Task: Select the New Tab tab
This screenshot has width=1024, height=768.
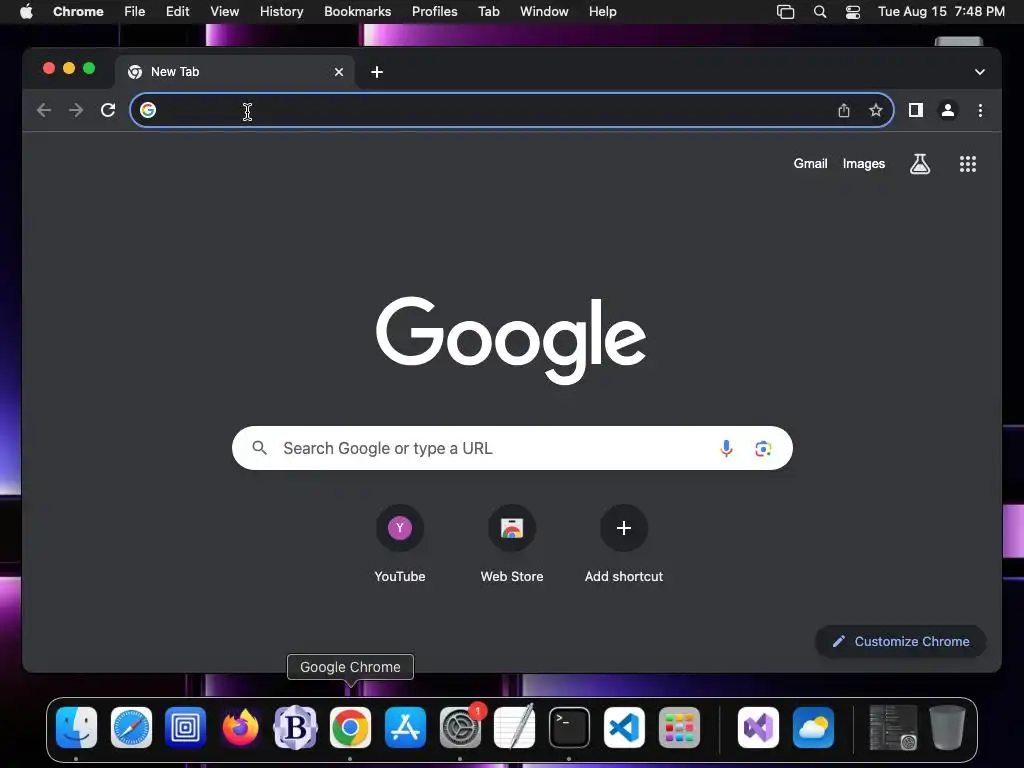Action: tap(235, 72)
